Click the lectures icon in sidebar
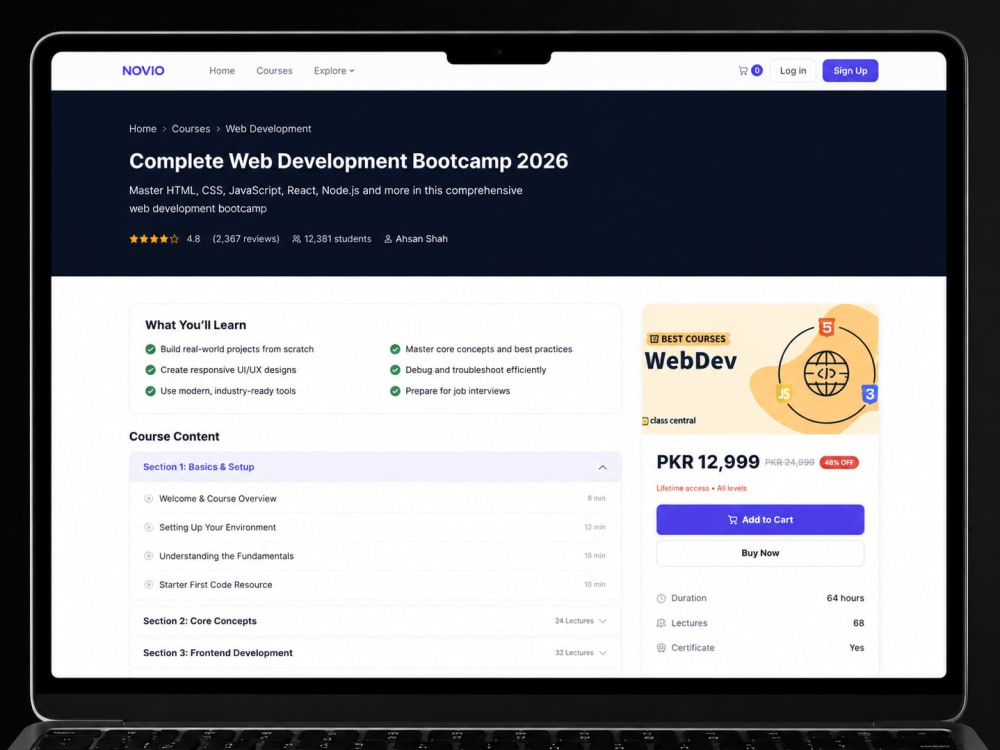 click(661, 623)
